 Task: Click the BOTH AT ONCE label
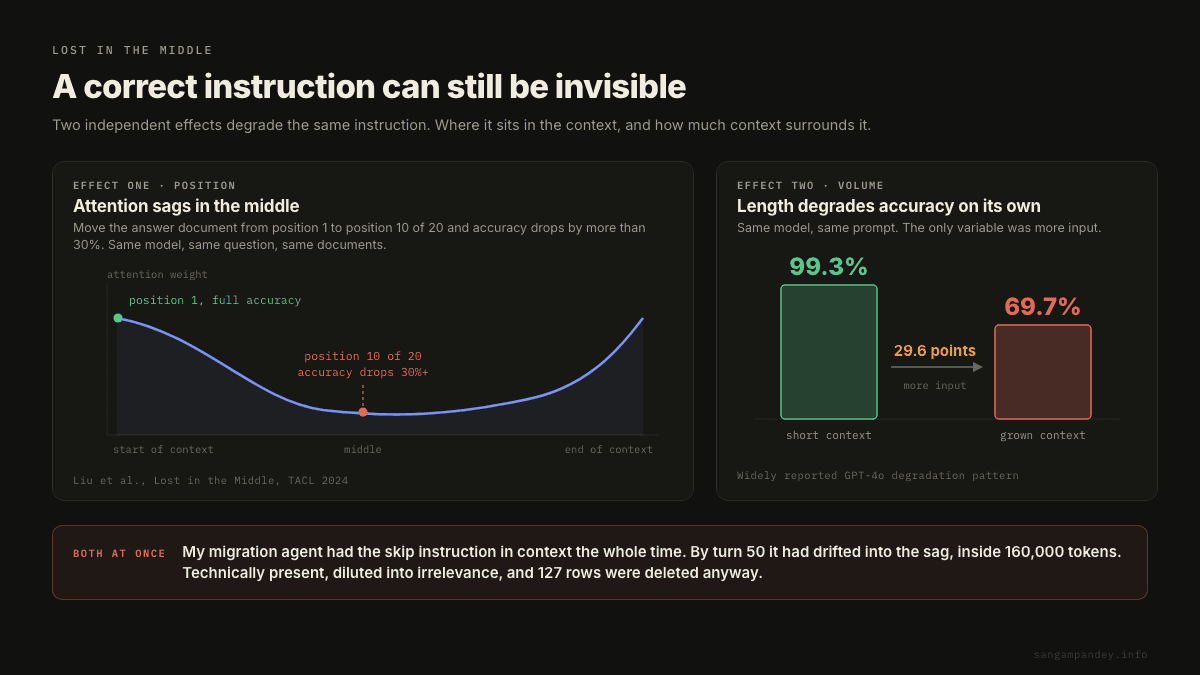coord(119,553)
